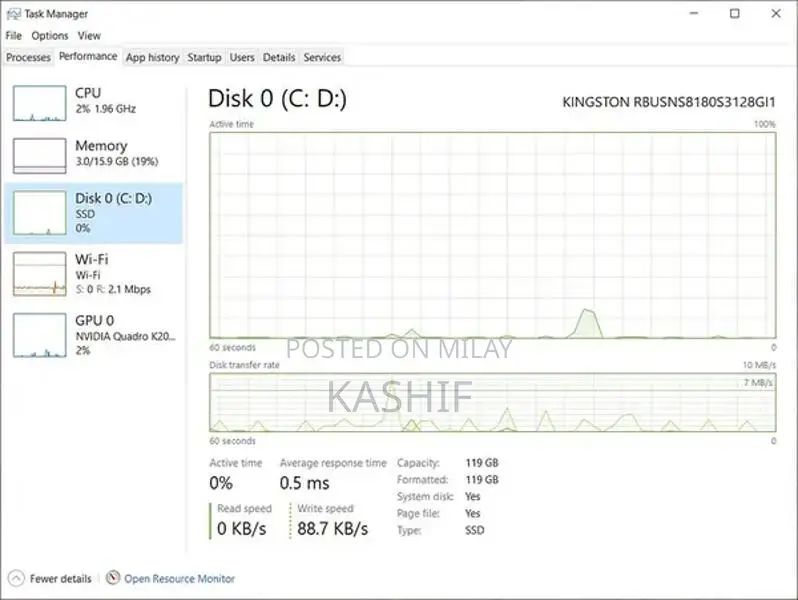798x600 pixels.
Task: Go to the Startup tab
Action: pos(204,58)
